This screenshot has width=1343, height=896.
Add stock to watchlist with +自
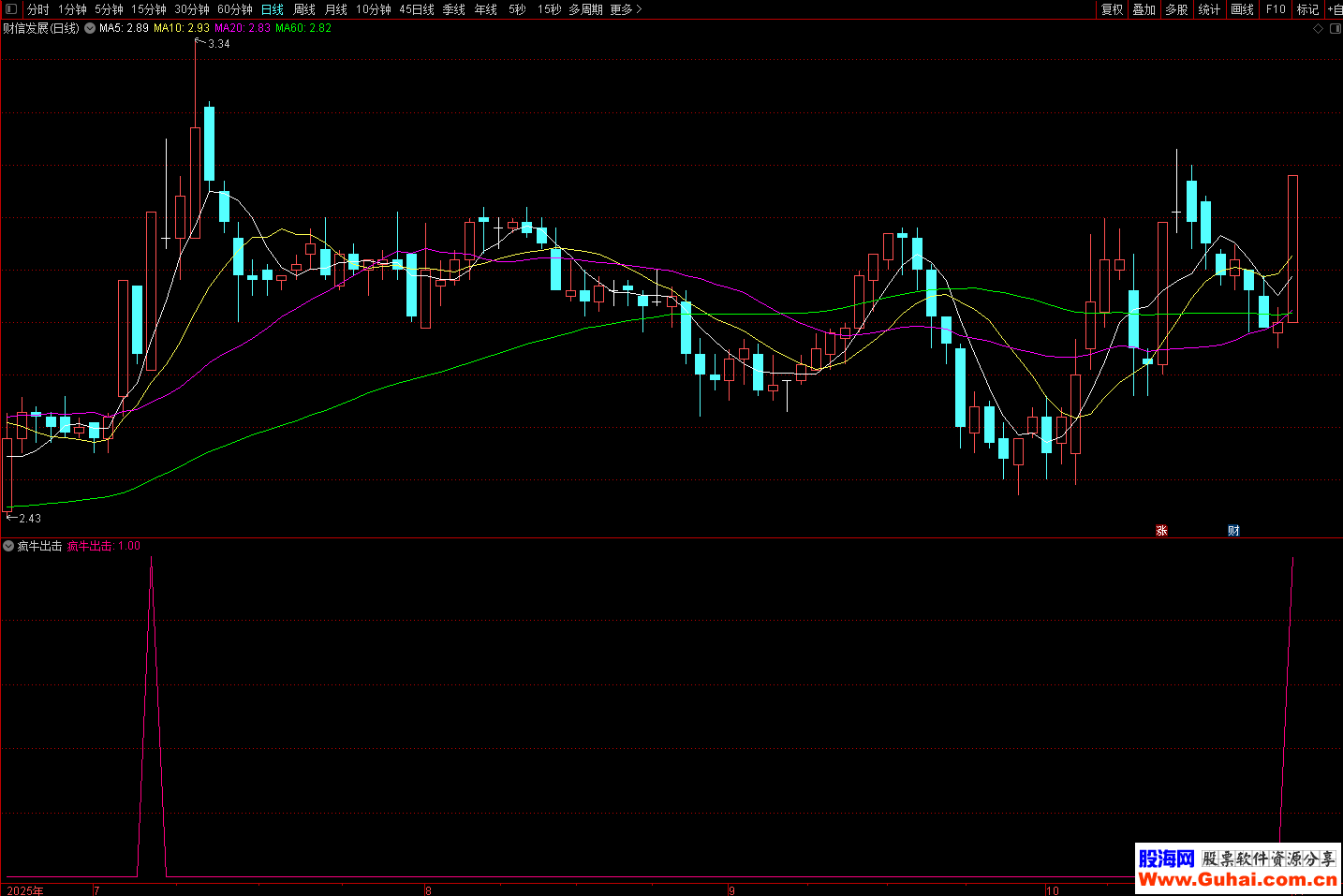1335,9
